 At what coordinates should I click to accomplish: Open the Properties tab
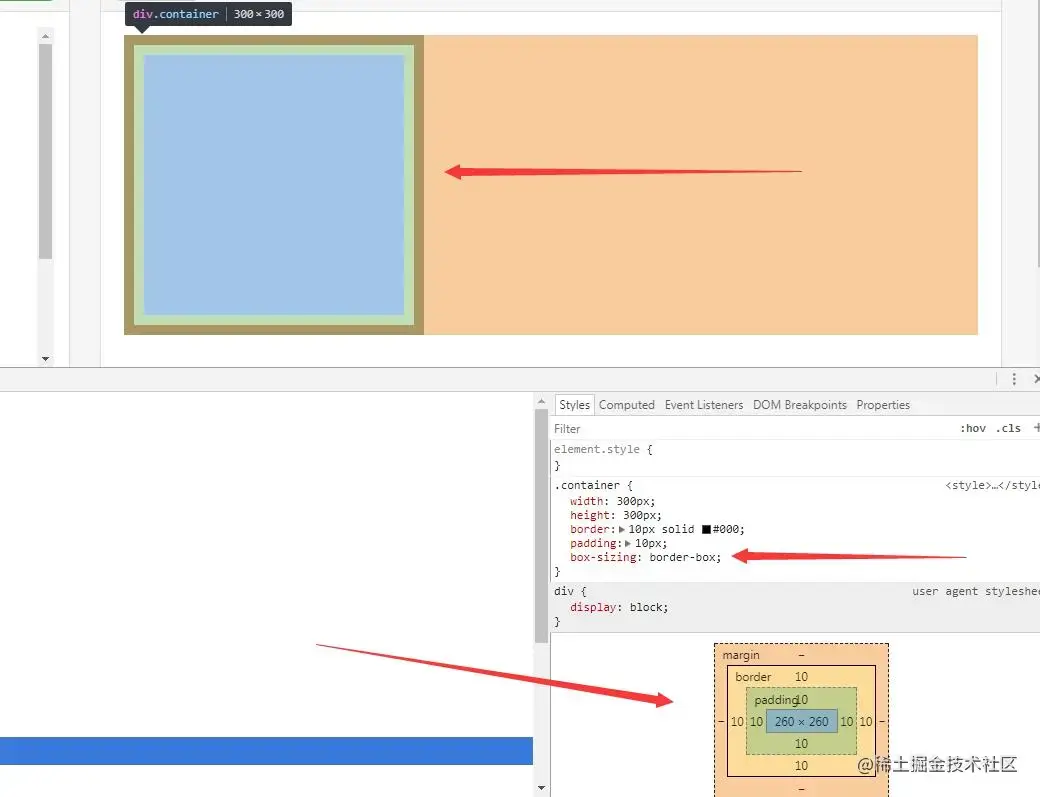click(x=883, y=404)
